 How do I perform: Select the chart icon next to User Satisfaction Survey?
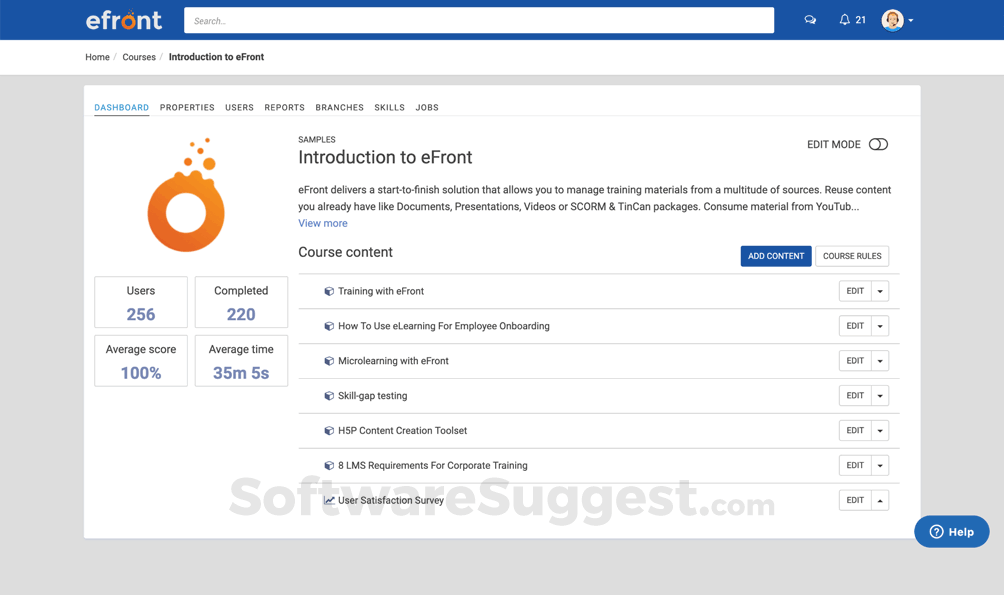(x=329, y=500)
